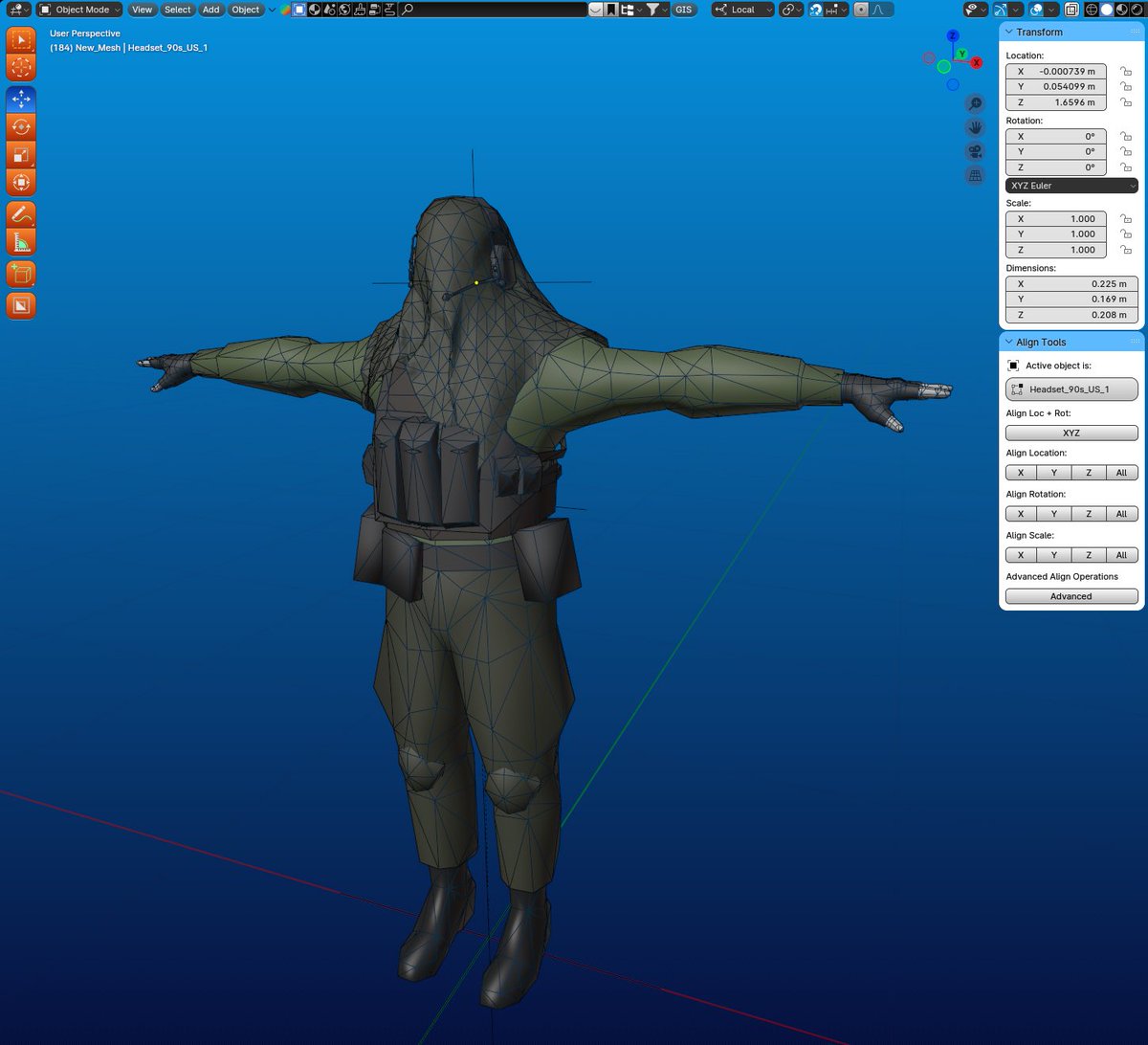Click the XYZ Align Loc + Rot button
The width and height of the screenshot is (1148, 1045).
point(1071,434)
